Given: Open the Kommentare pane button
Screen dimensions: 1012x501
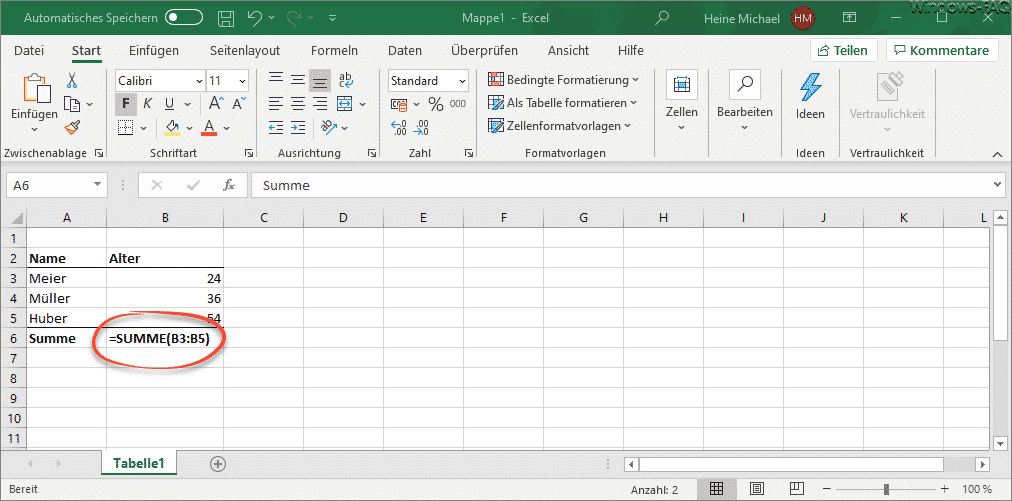Looking at the screenshot, I should tap(942, 50).
